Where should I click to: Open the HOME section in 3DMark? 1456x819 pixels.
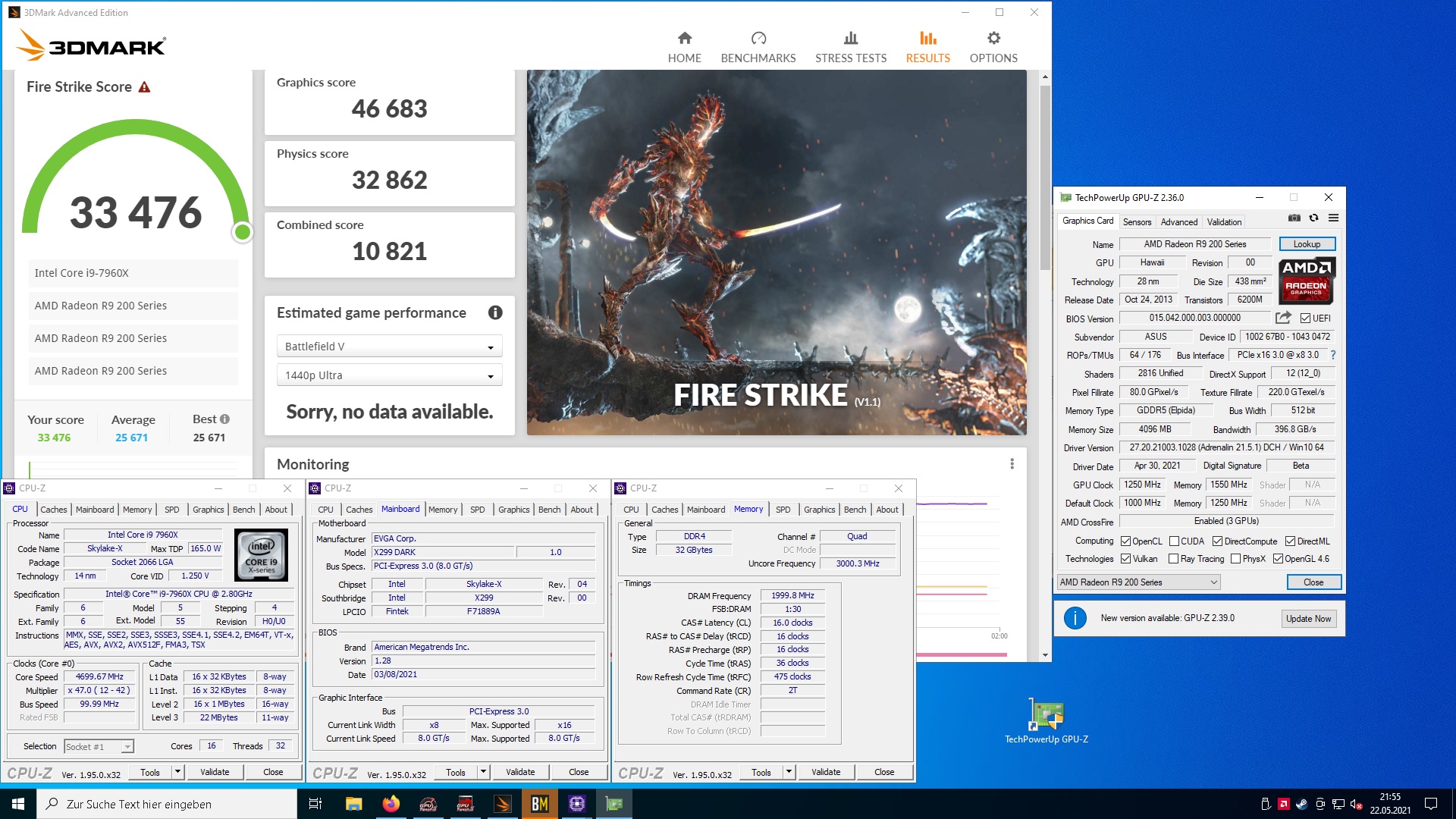click(x=684, y=47)
